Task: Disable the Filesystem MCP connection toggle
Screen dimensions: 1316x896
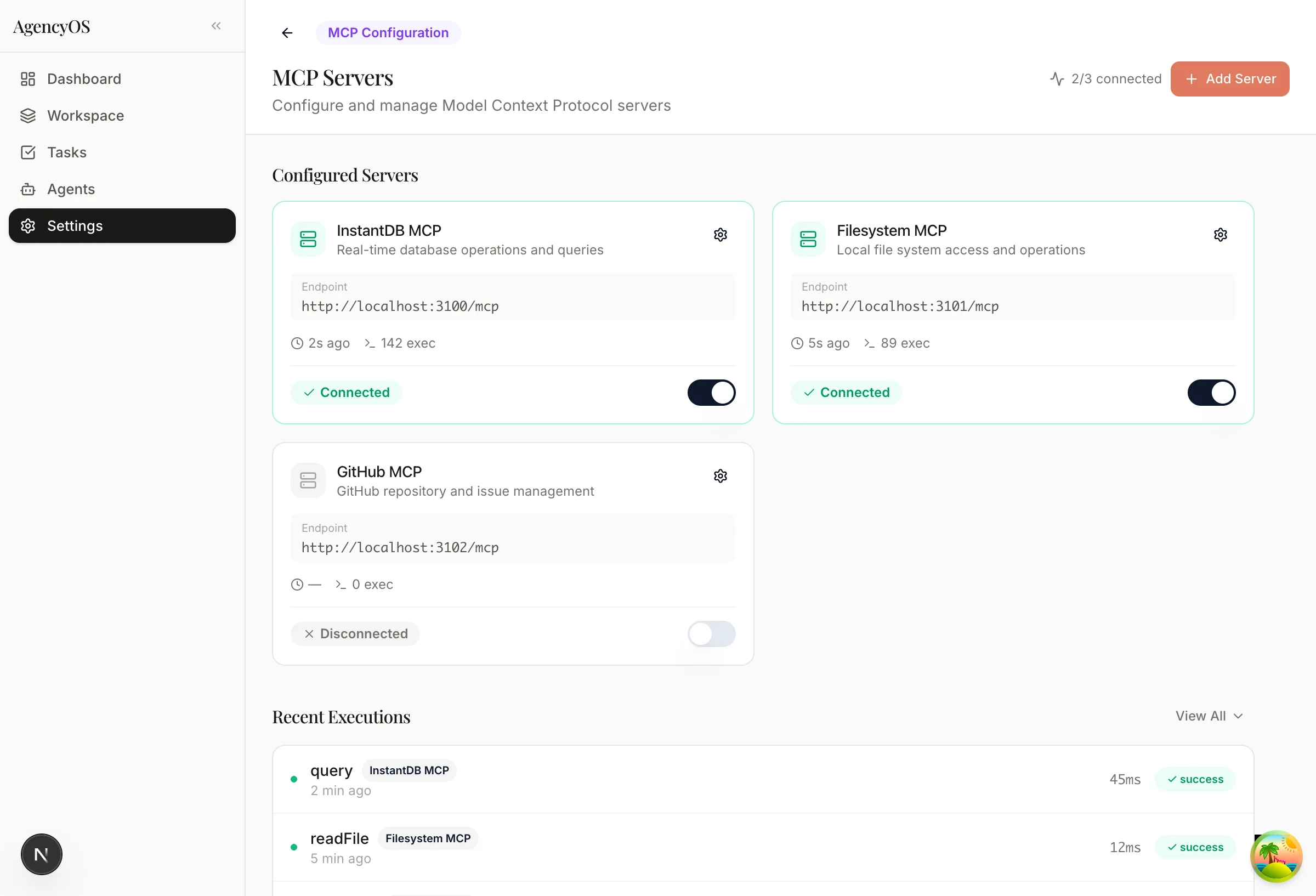Action: [1211, 393]
